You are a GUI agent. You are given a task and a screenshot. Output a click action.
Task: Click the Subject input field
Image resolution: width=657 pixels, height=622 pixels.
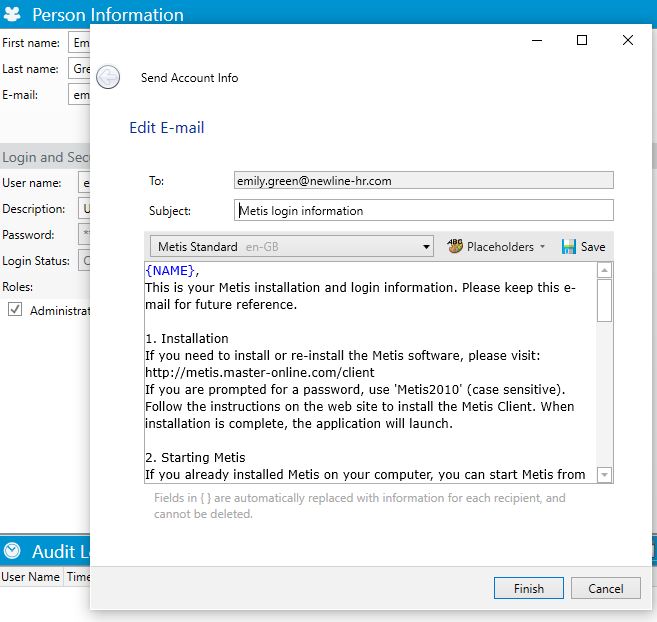click(424, 210)
